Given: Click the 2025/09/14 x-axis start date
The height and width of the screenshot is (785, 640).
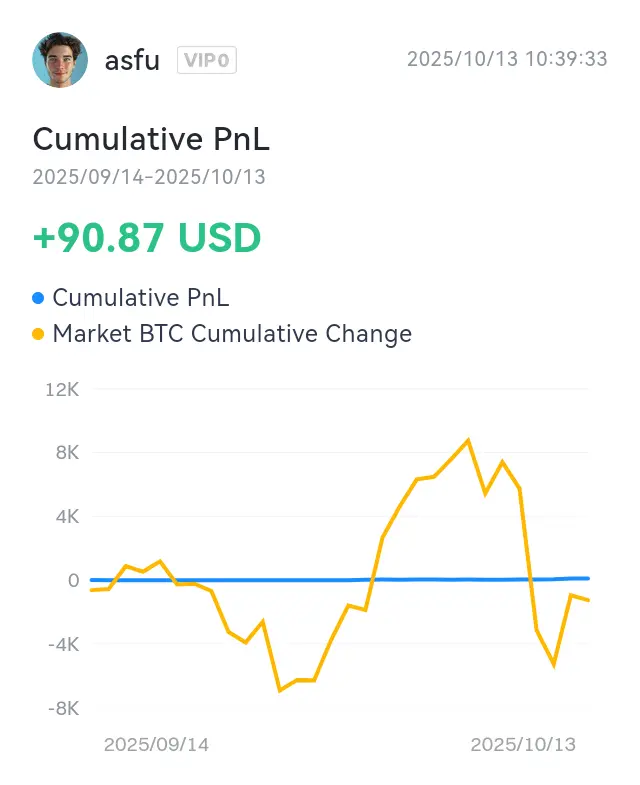Looking at the screenshot, I should 157,745.
